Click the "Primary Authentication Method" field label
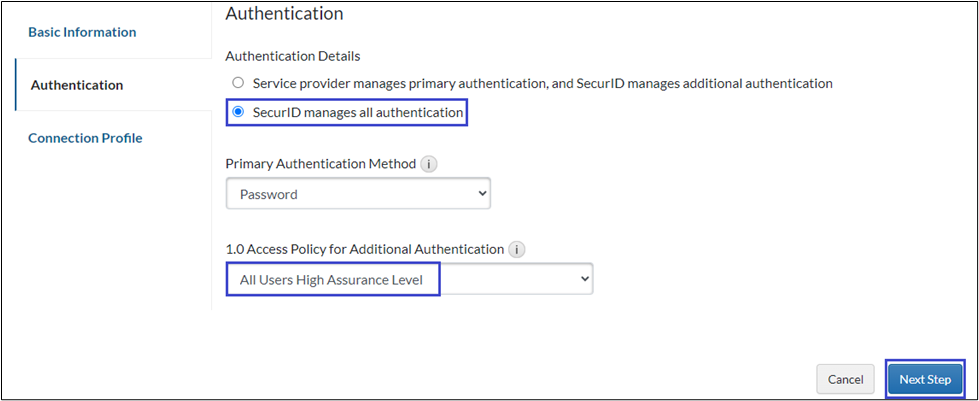This screenshot has height=401, width=979. click(320, 164)
